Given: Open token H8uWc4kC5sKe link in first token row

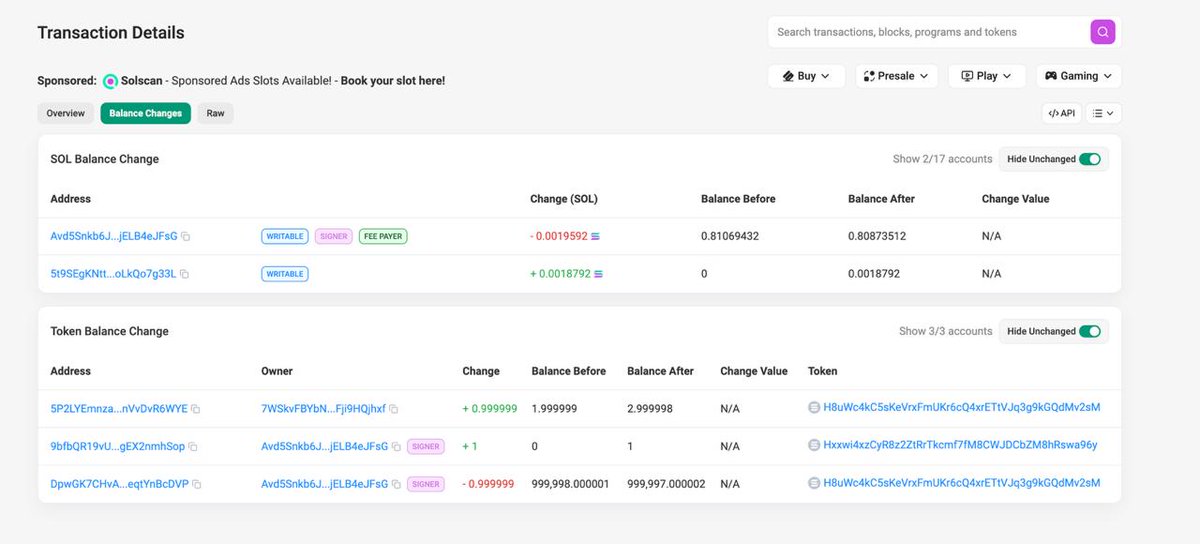Looking at the screenshot, I should 962,408.
